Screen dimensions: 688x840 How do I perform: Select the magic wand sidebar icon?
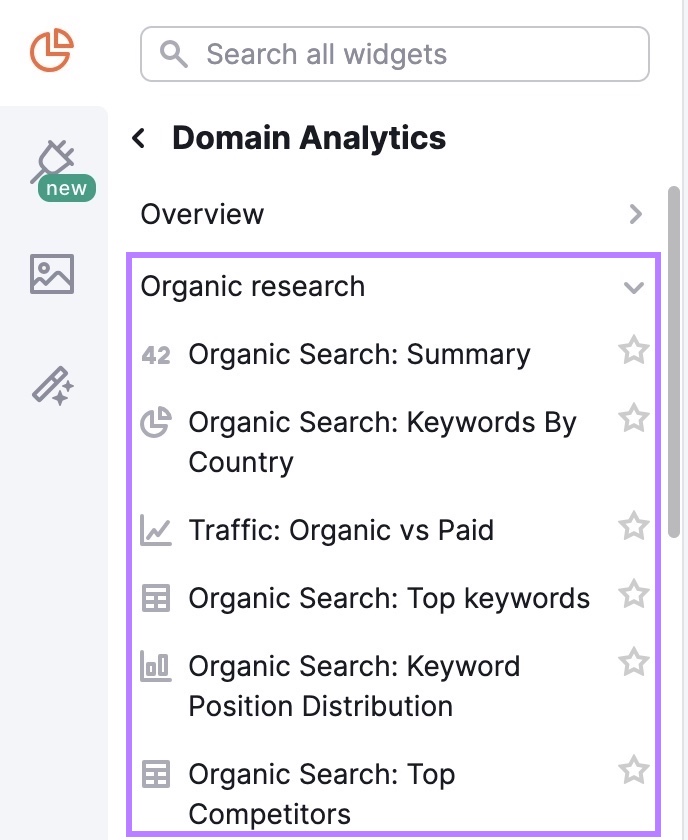pyautogui.click(x=53, y=386)
